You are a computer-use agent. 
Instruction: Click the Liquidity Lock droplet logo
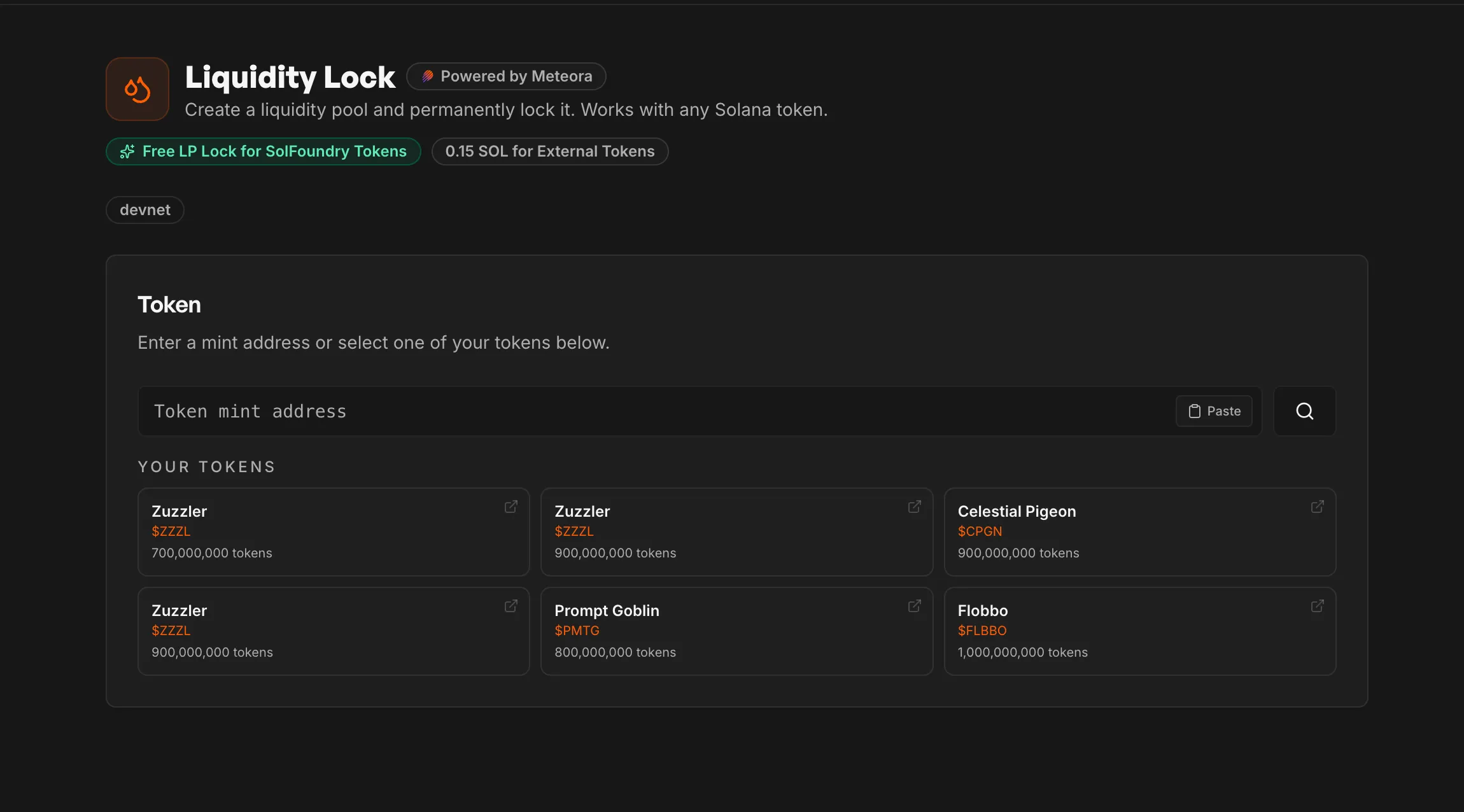[x=137, y=89]
